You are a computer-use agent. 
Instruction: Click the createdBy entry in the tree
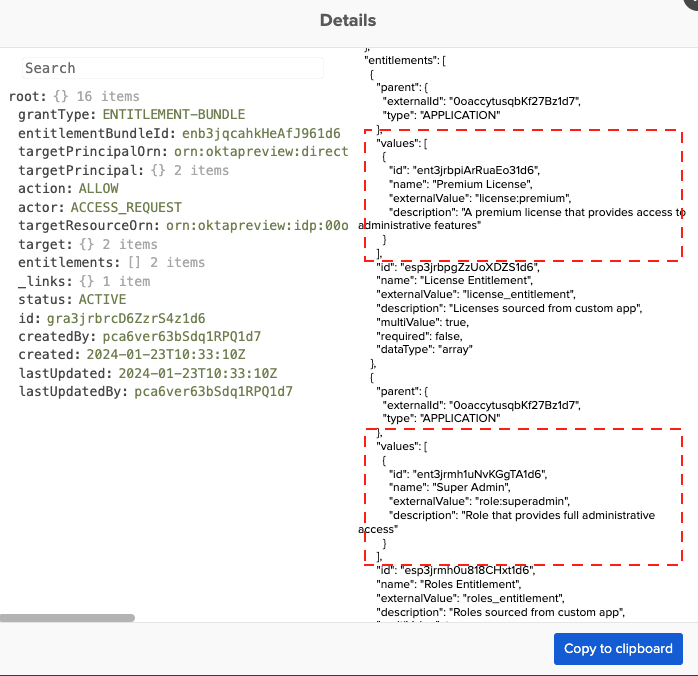pyautogui.click(x=139, y=336)
